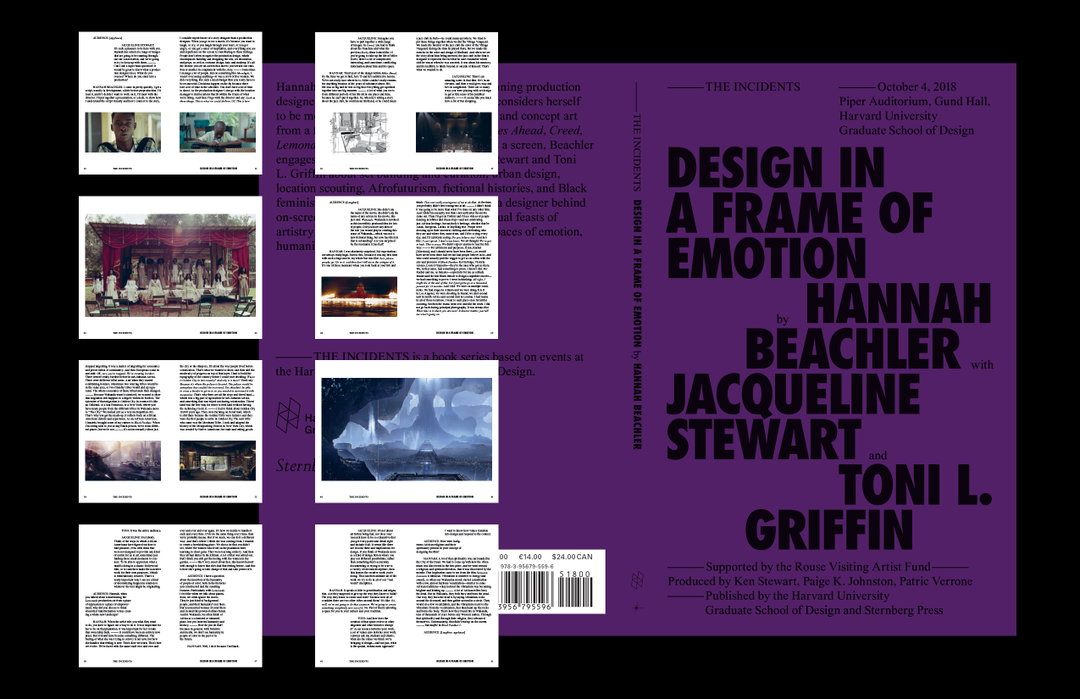Click the large 'HANNAH' name on cover
The height and width of the screenshot is (699, 1080).
[x=898, y=302]
